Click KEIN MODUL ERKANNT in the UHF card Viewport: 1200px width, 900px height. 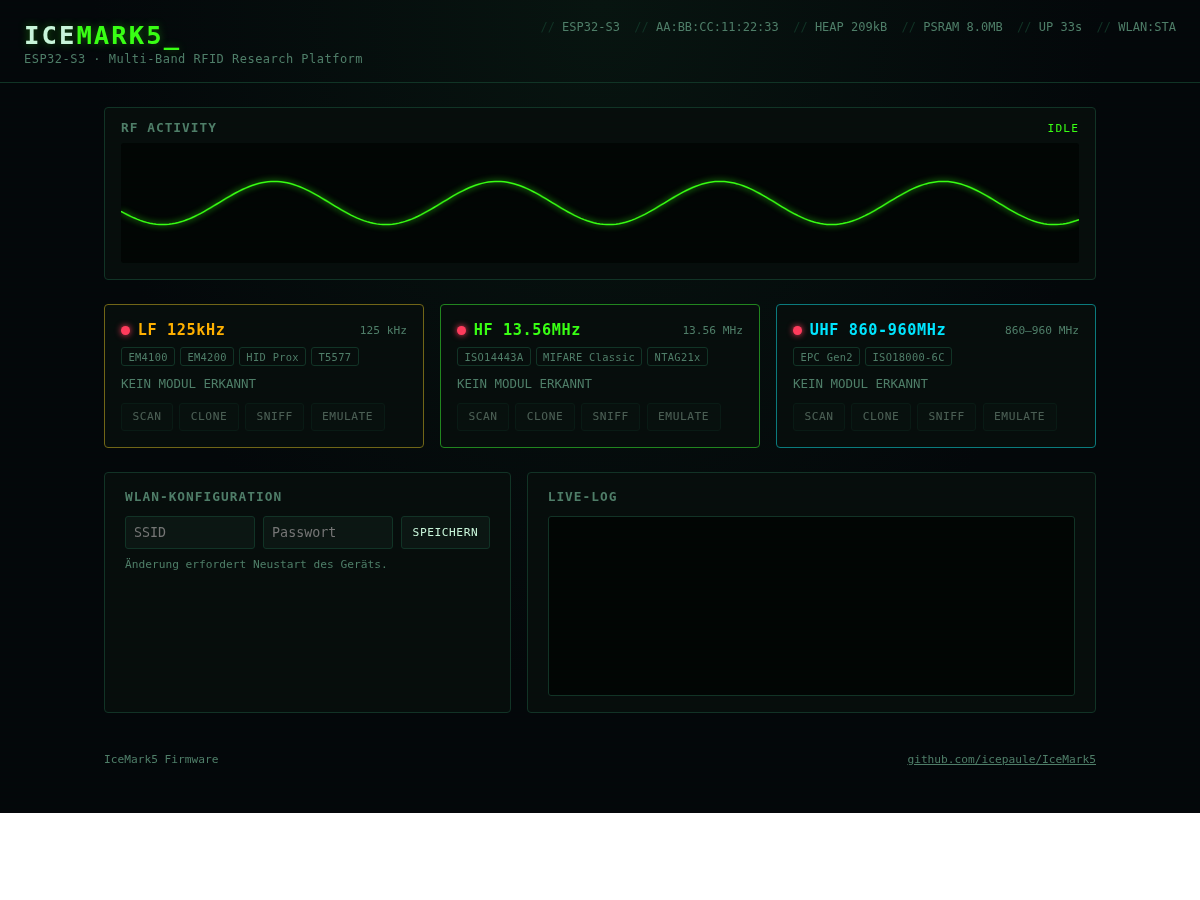coord(860,384)
